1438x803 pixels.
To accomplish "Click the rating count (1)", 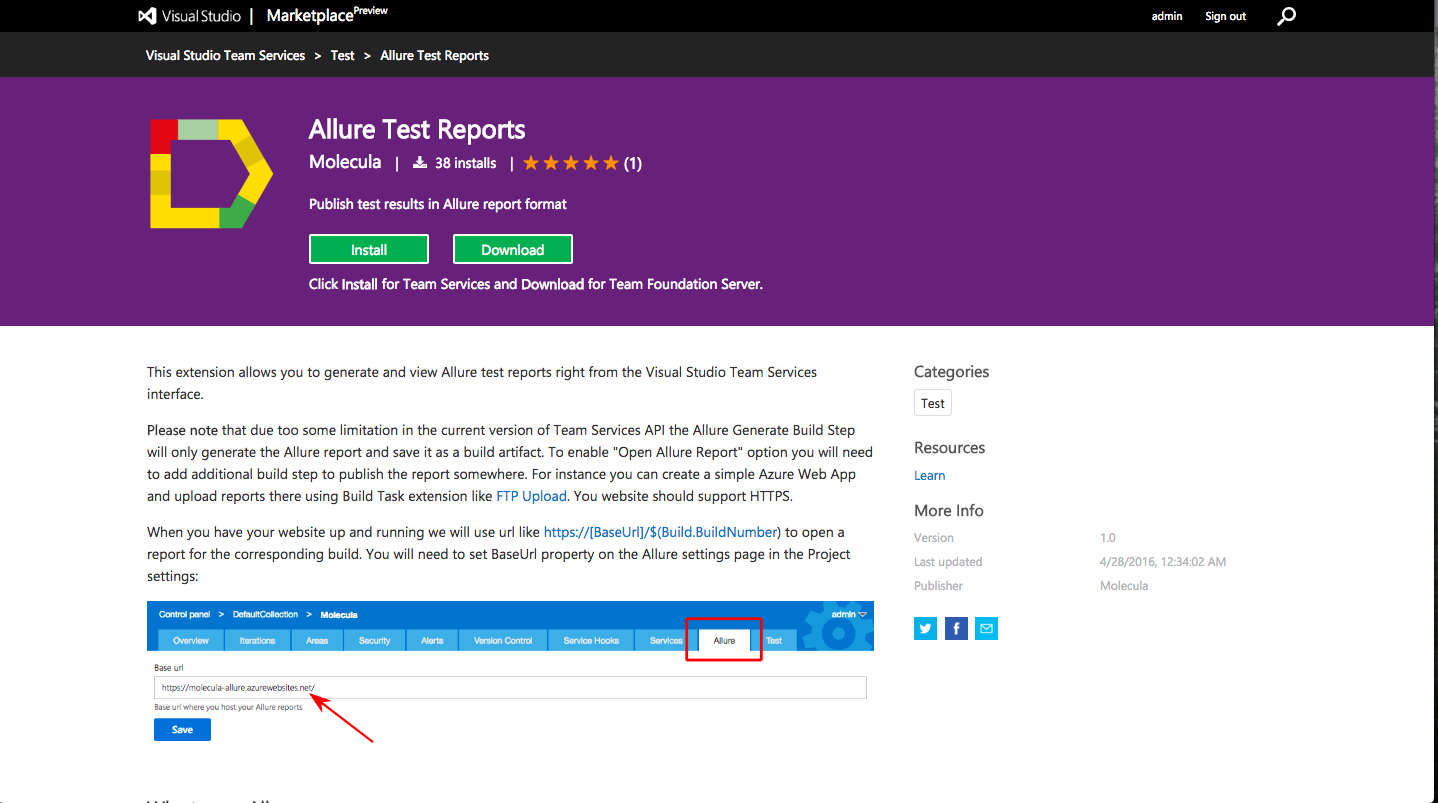I will coord(633,163).
